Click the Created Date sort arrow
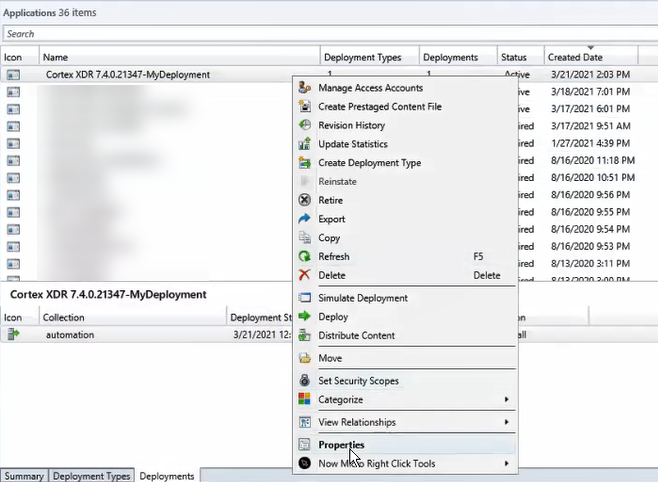658x482 pixels. (591, 47)
